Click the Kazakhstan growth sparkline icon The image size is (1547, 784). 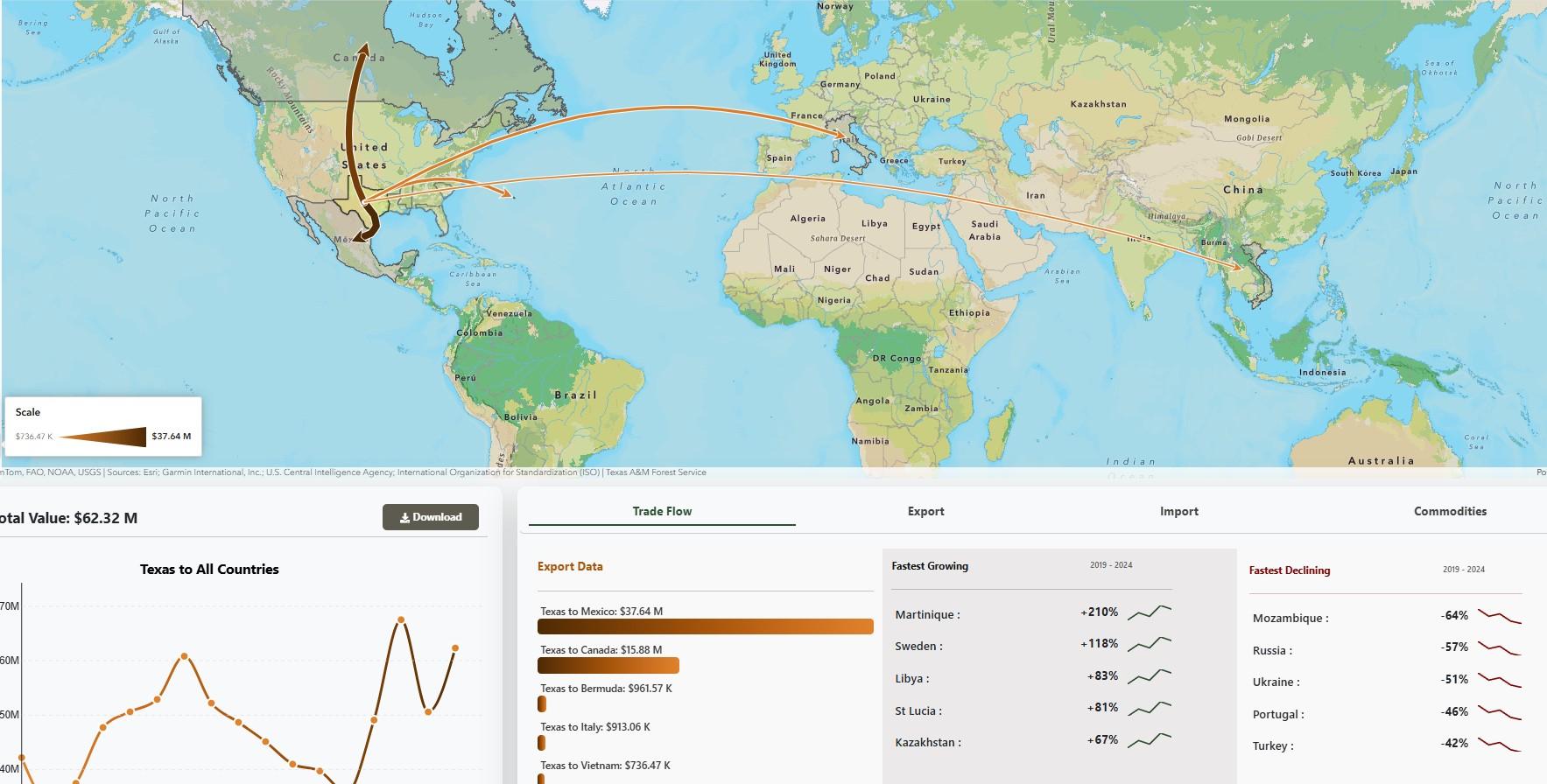click(x=1150, y=740)
